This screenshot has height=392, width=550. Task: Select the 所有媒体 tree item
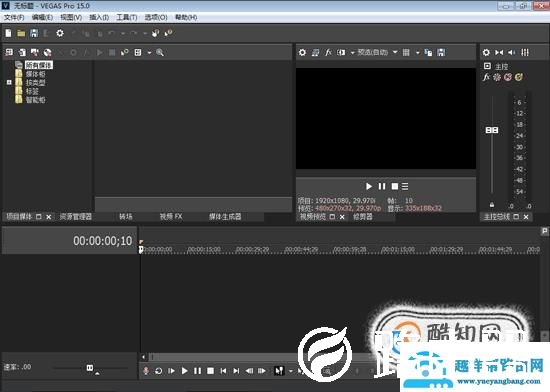tap(39, 65)
